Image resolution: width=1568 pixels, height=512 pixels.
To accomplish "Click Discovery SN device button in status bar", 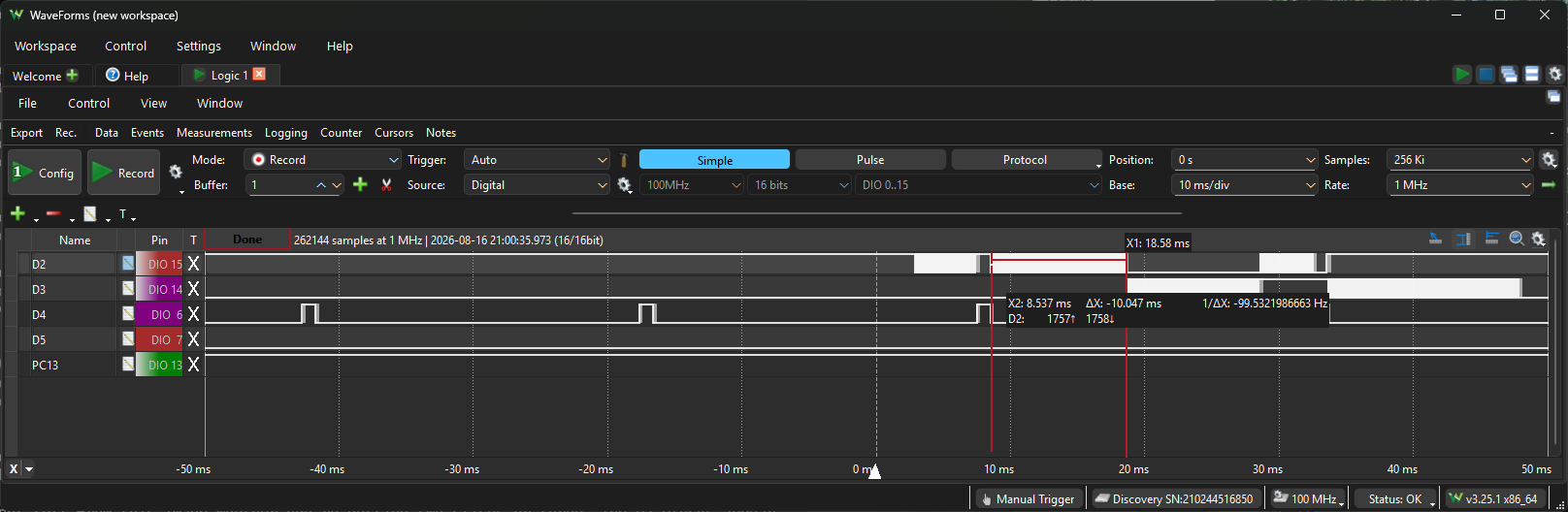I will 1173,498.
